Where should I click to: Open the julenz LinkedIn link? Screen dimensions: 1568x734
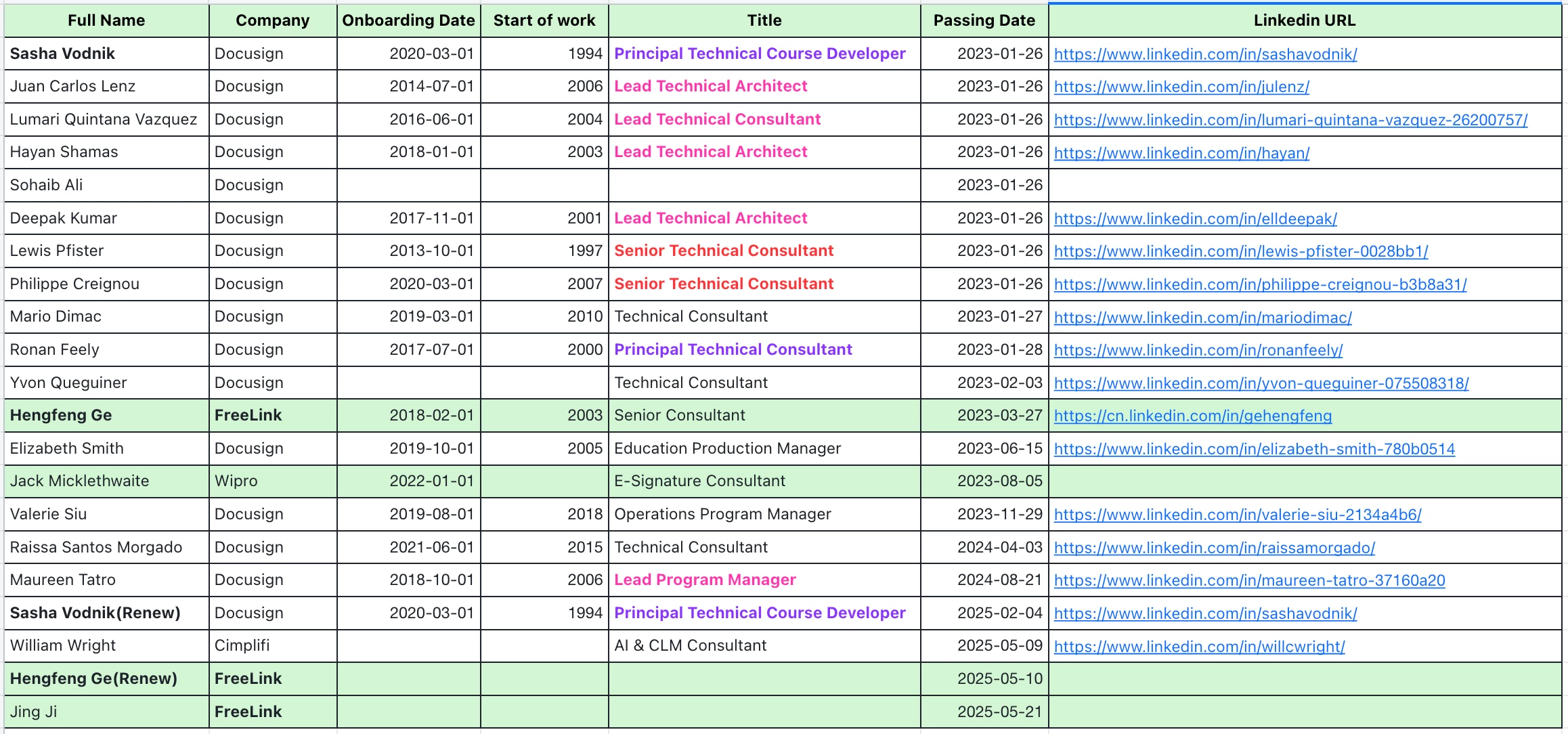[1181, 87]
